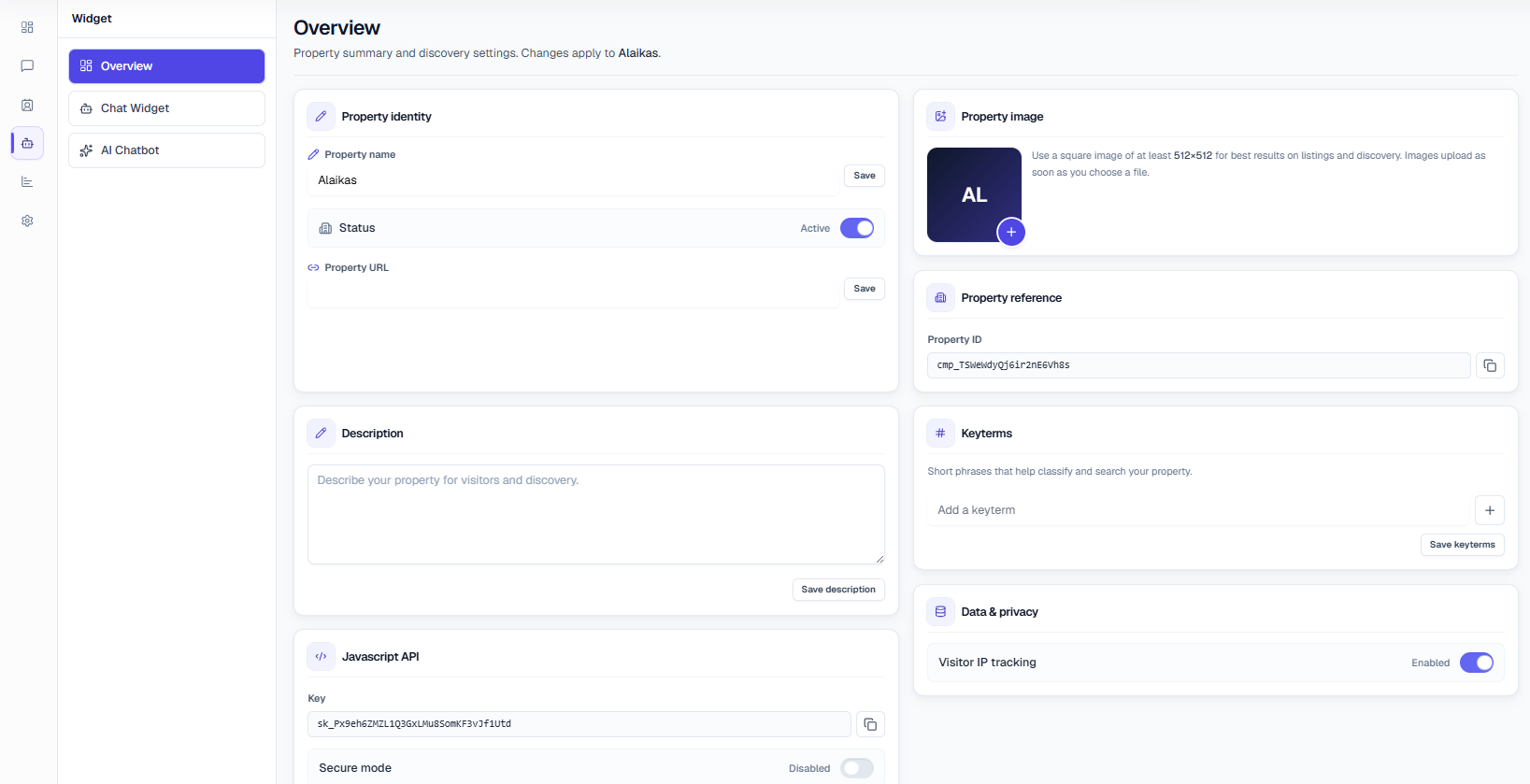Click the 'Overview' page heading
Image resolution: width=1530 pixels, height=784 pixels.
[x=336, y=28]
